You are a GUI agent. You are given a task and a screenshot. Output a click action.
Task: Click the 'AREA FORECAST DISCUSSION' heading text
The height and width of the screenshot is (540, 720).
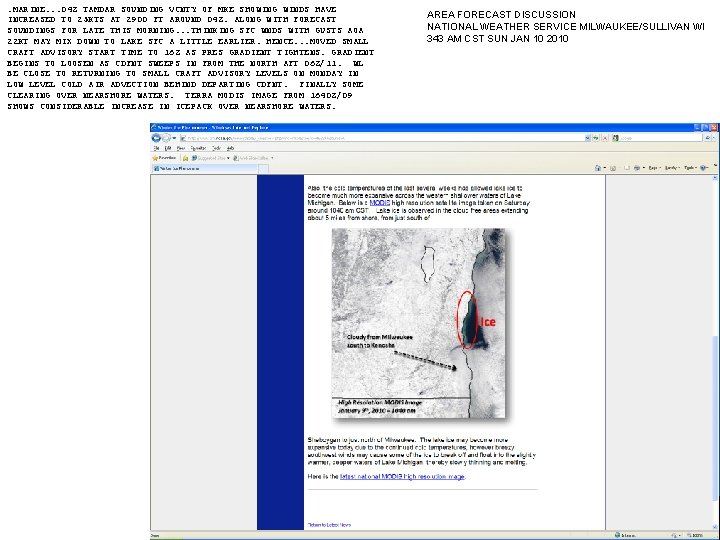501,15
